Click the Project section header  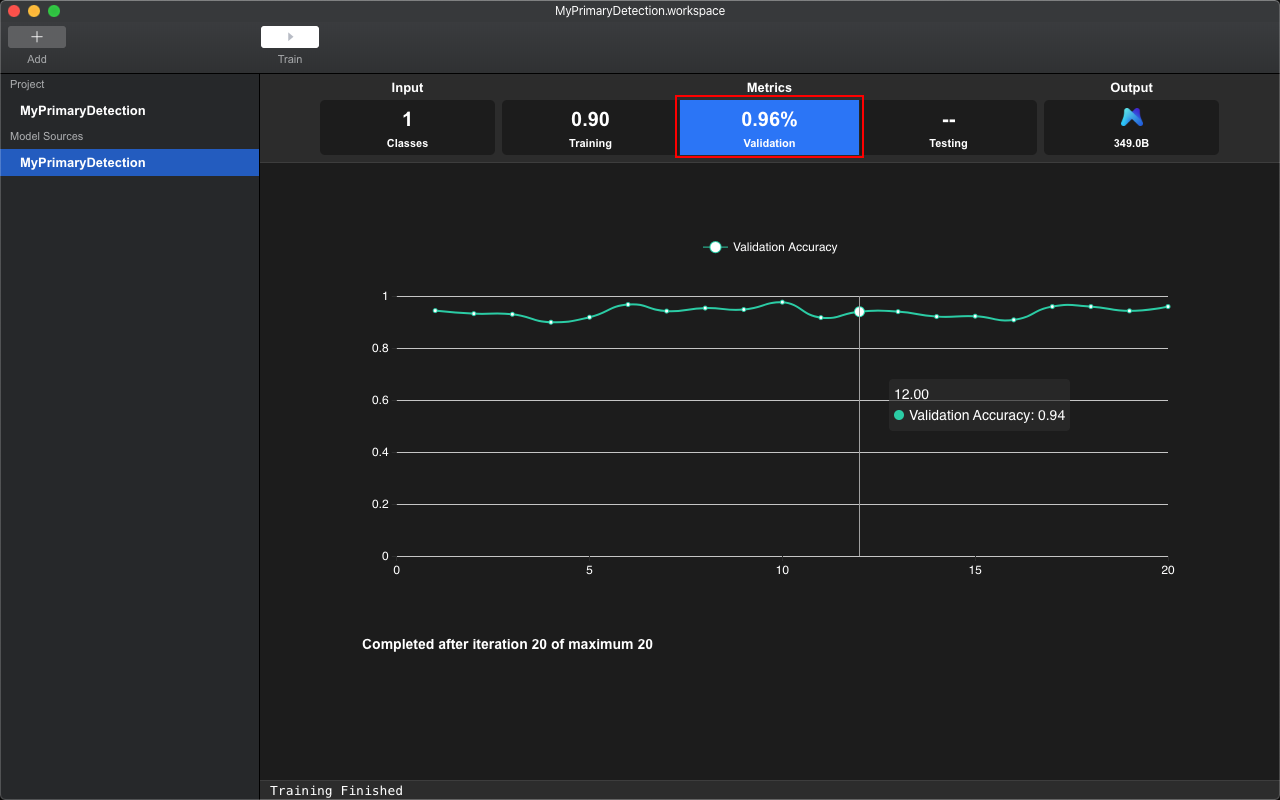click(27, 85)
